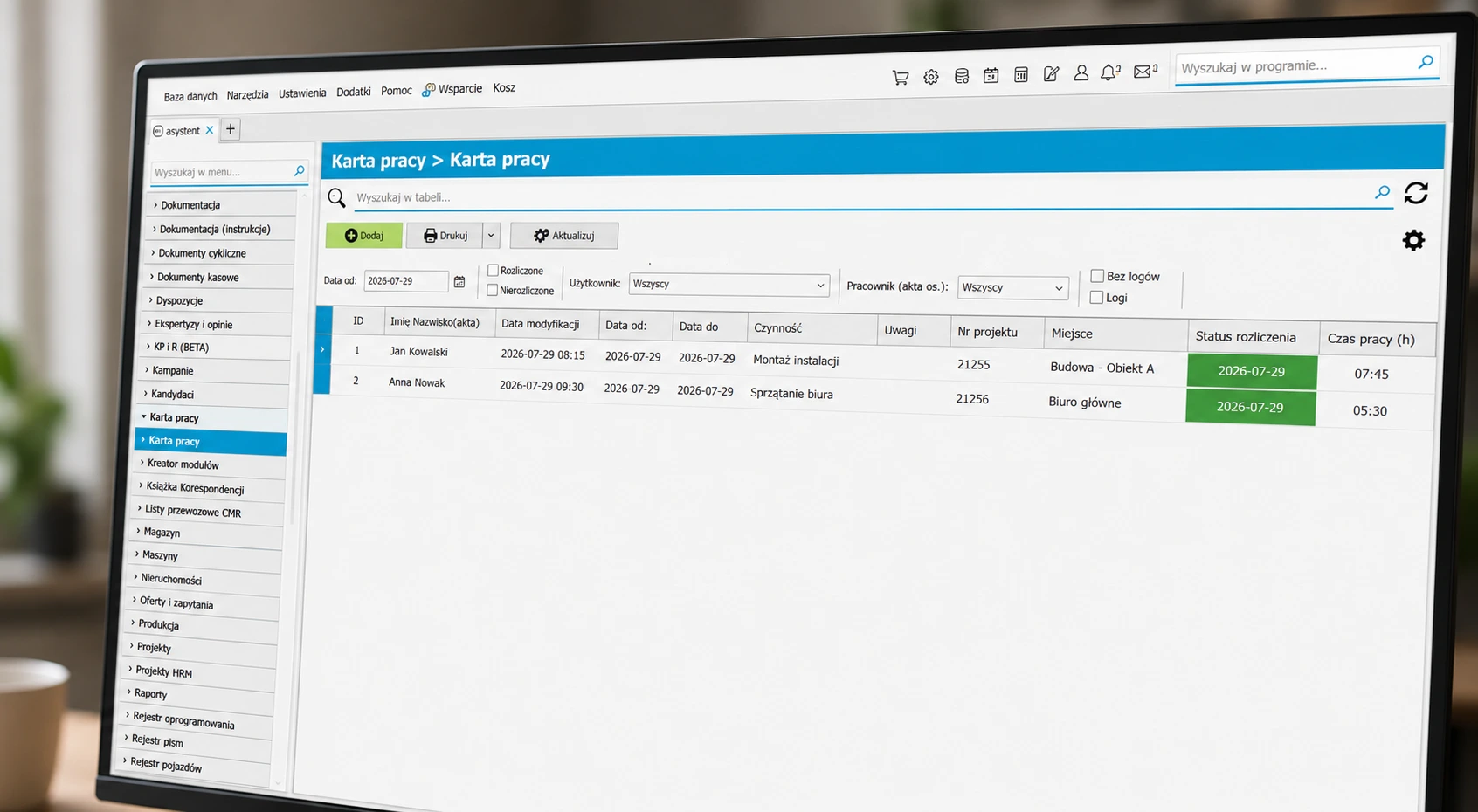Image resolution: width=1478 pixels, height=812 pixels.
Task: Click the Aktualizuj button
Action: click(x=564, y=235)
